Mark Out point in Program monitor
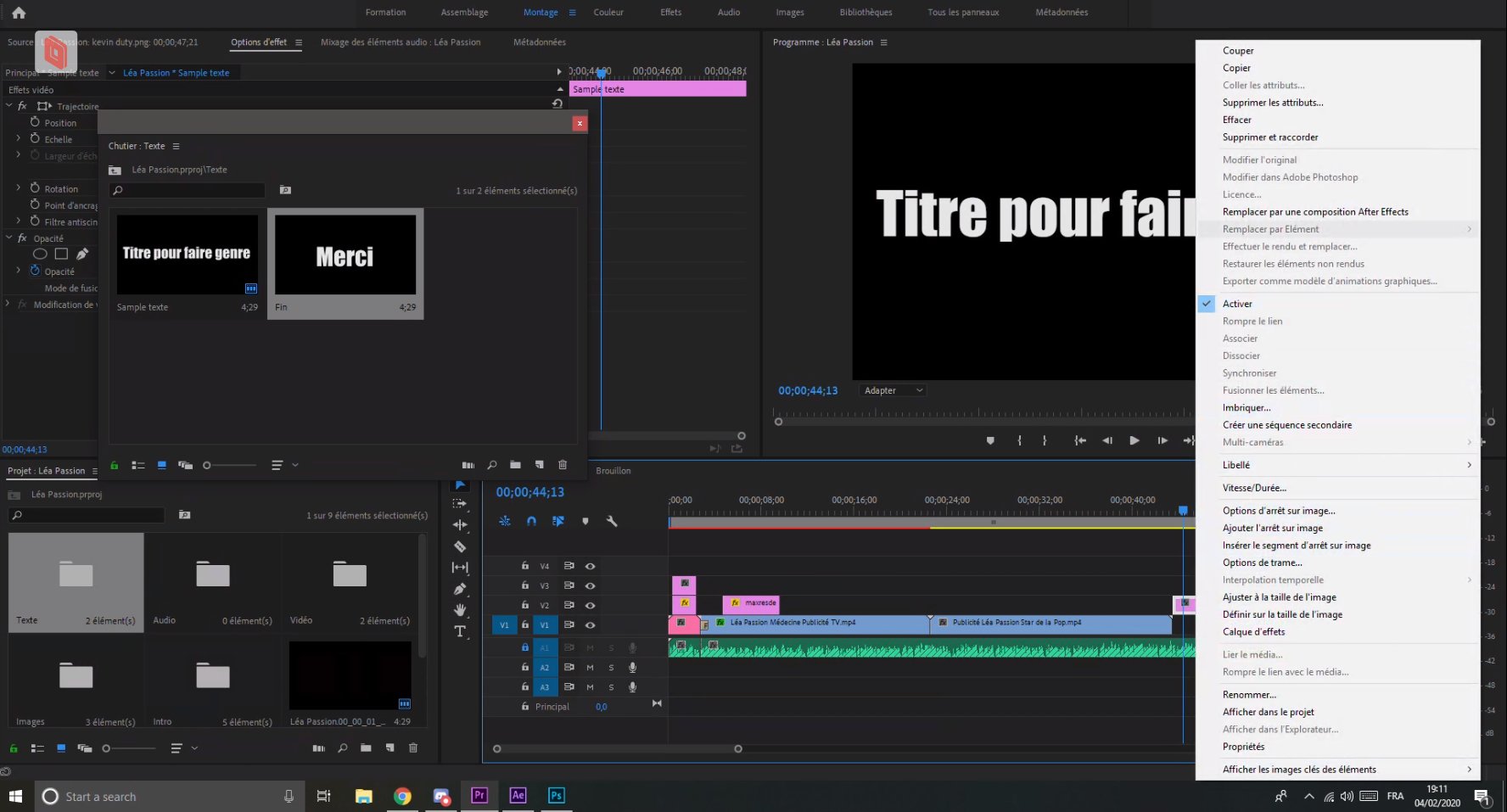The height and width of the screenshot is (812, 1507). click(x=1045, y=440)
